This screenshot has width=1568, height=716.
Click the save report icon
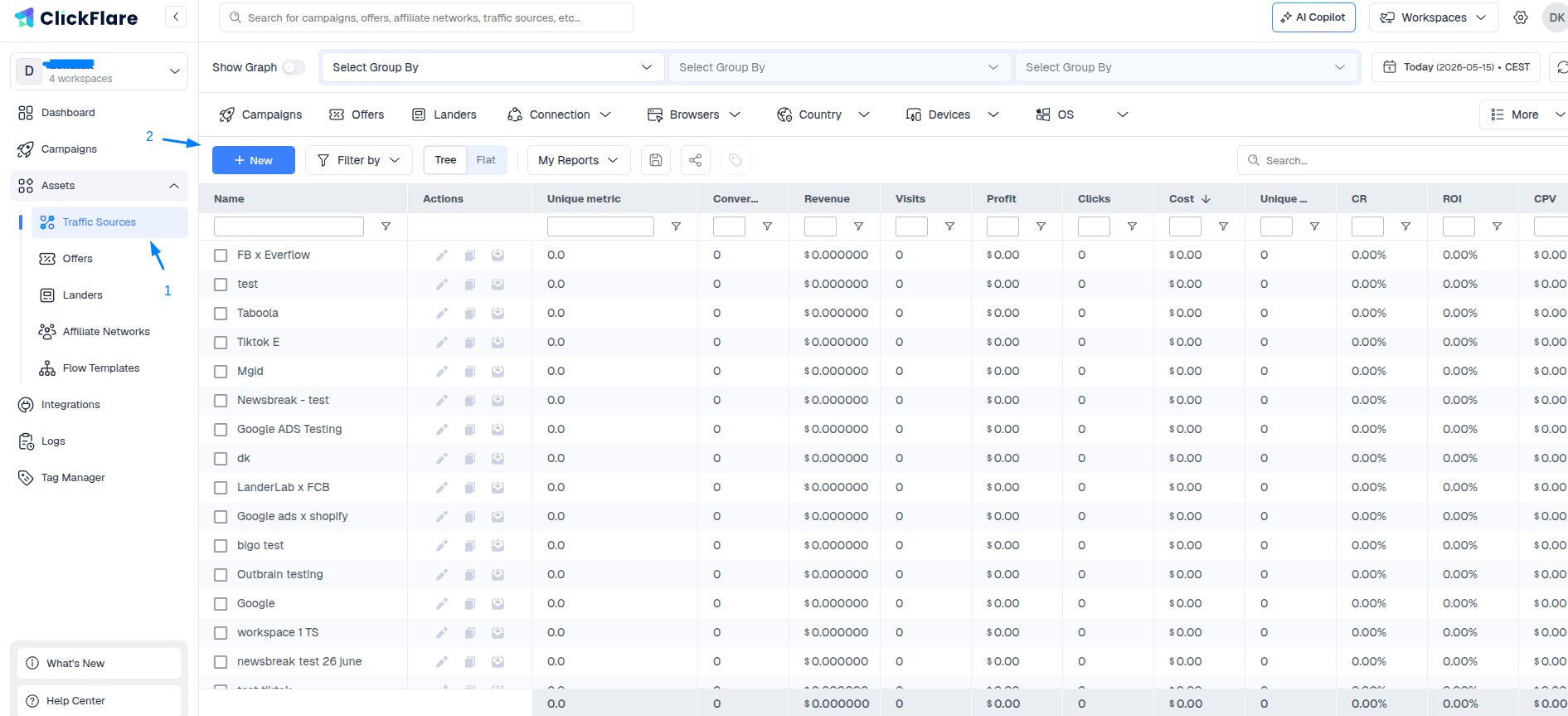(656, 160)
